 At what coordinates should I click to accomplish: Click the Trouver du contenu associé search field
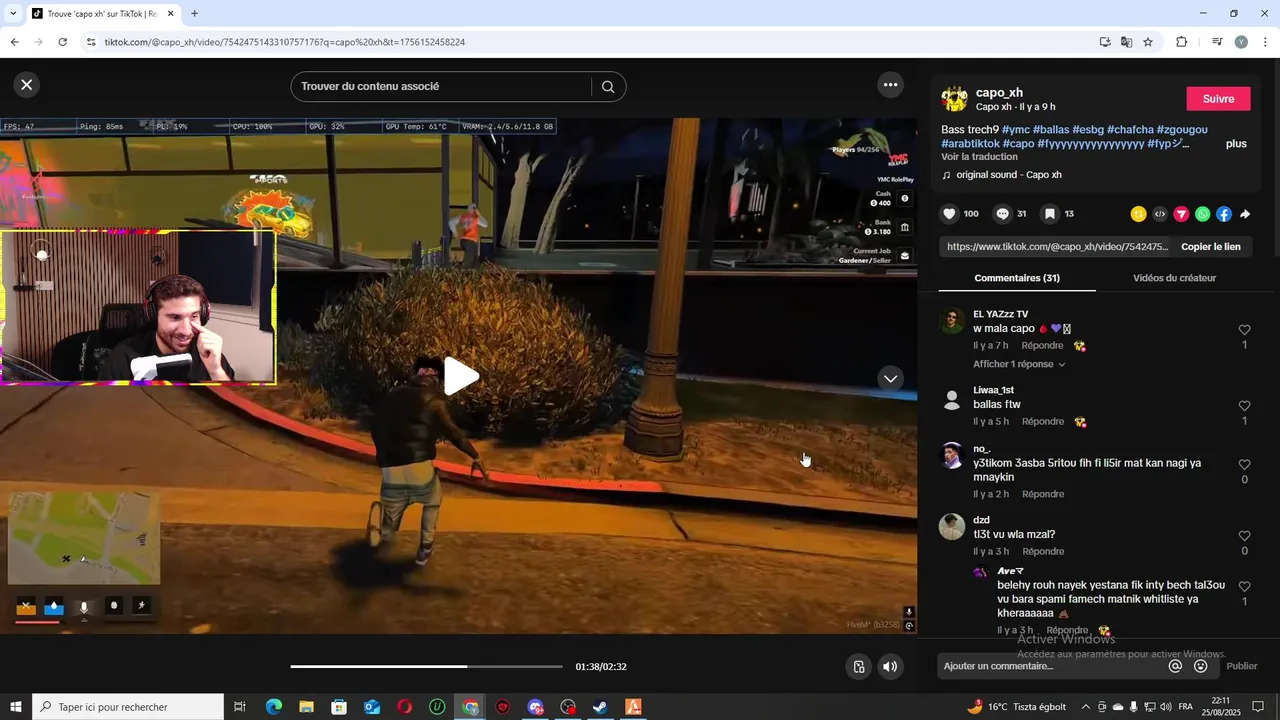(x=440, y=87)
